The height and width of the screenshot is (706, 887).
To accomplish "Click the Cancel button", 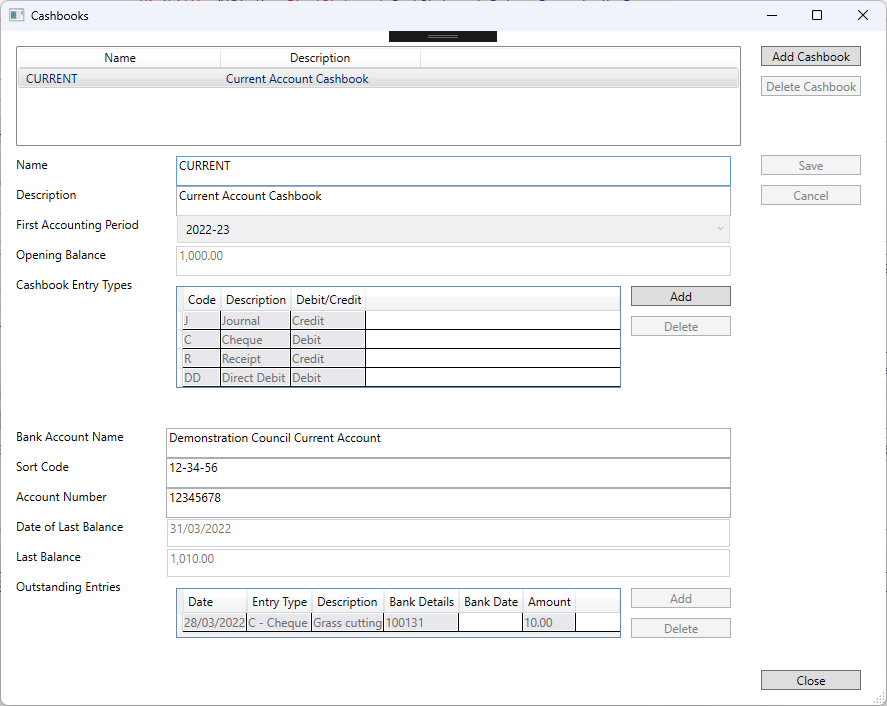I will pos(811,196).
